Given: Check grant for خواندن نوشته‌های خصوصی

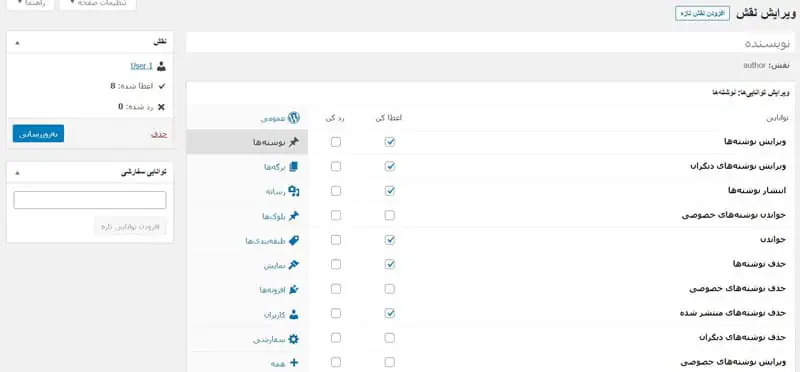Looking at the screenshot, I should click(390, 215).
